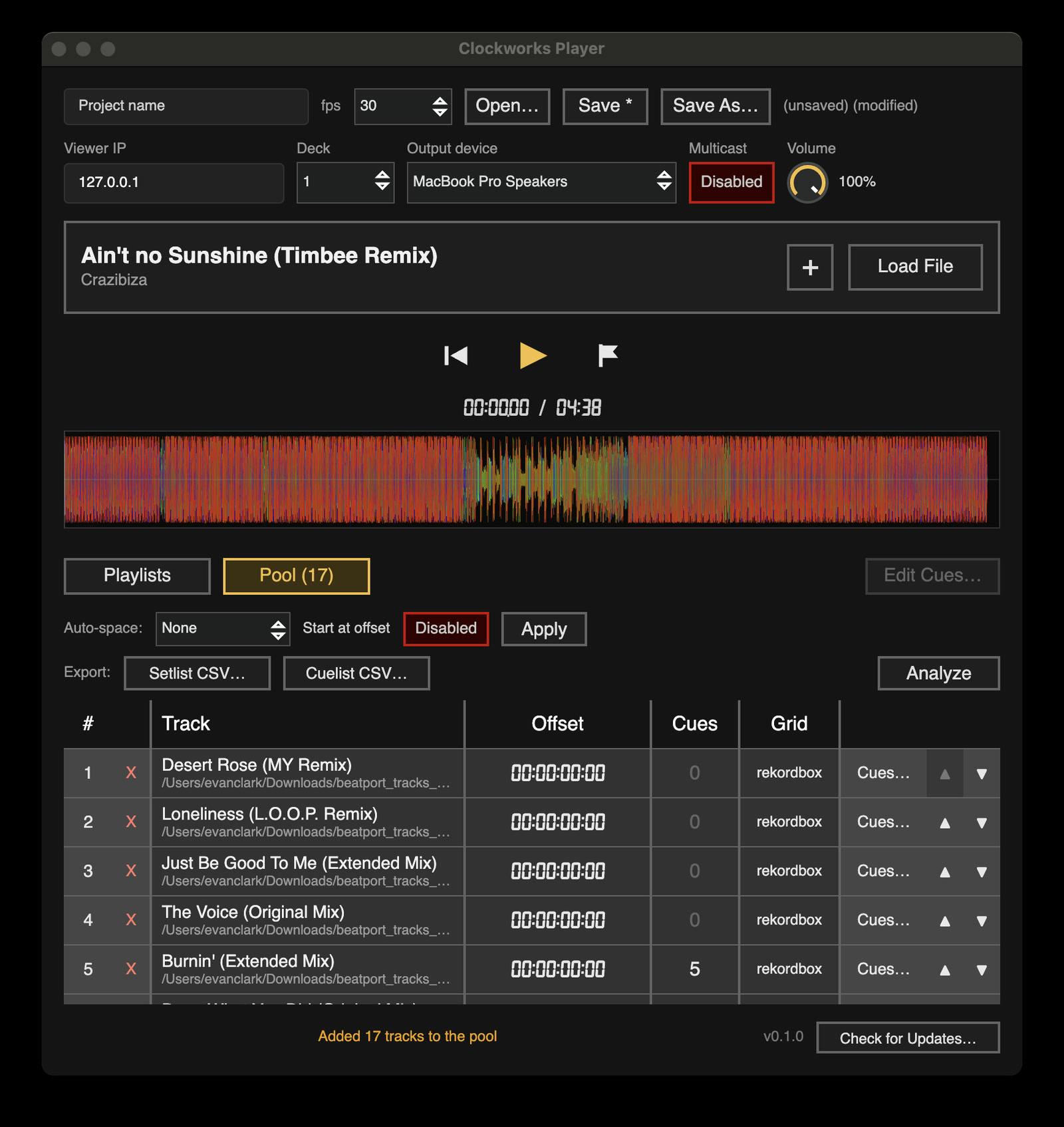Screen dimensions: 1064x1127
Task: Move Desert Rose down with down arrow
Action: click(982, 774)
